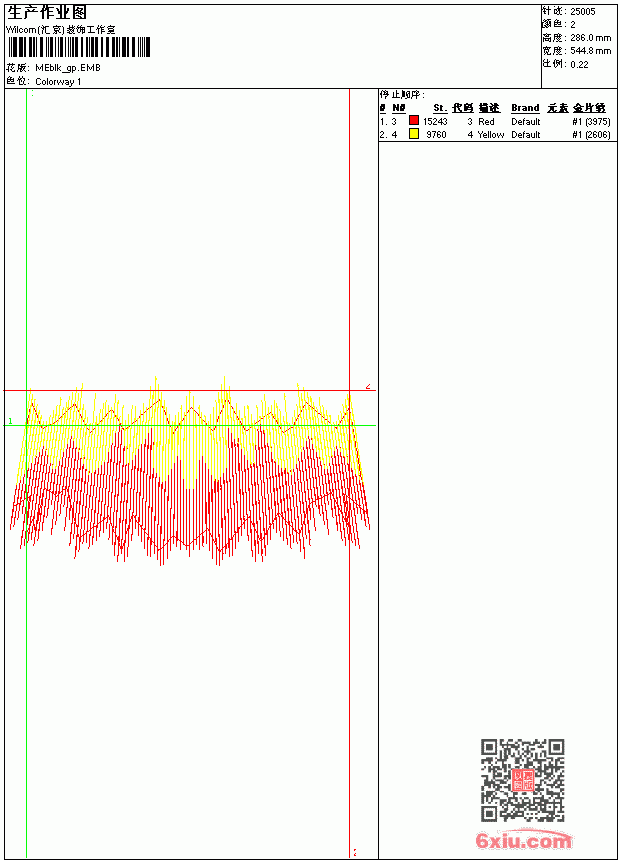This screenshot has height=860, width=620.
Task: Click the 6xiu.com watermark logo
Action: (524, 840)
